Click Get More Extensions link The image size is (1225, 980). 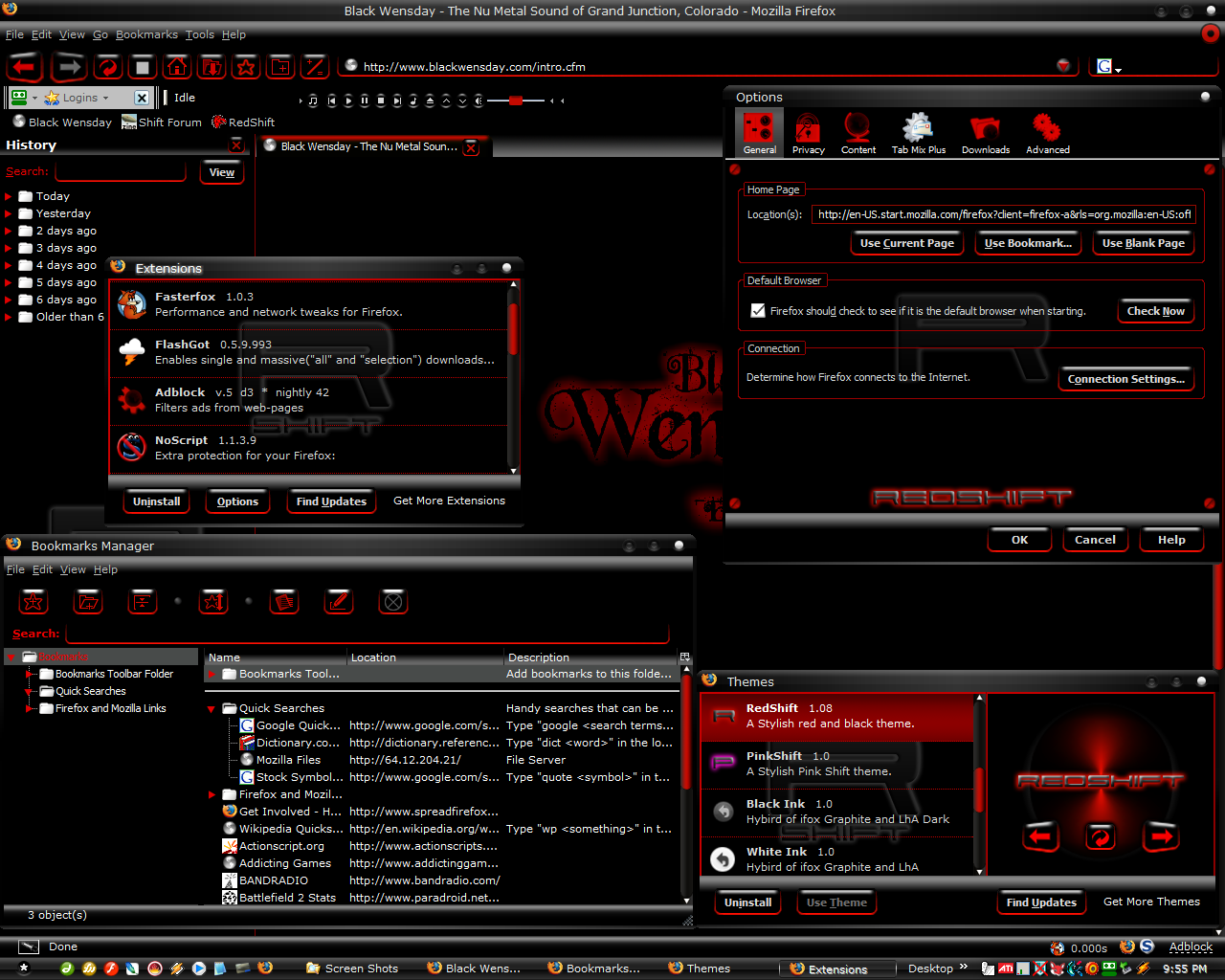[449, 501]
